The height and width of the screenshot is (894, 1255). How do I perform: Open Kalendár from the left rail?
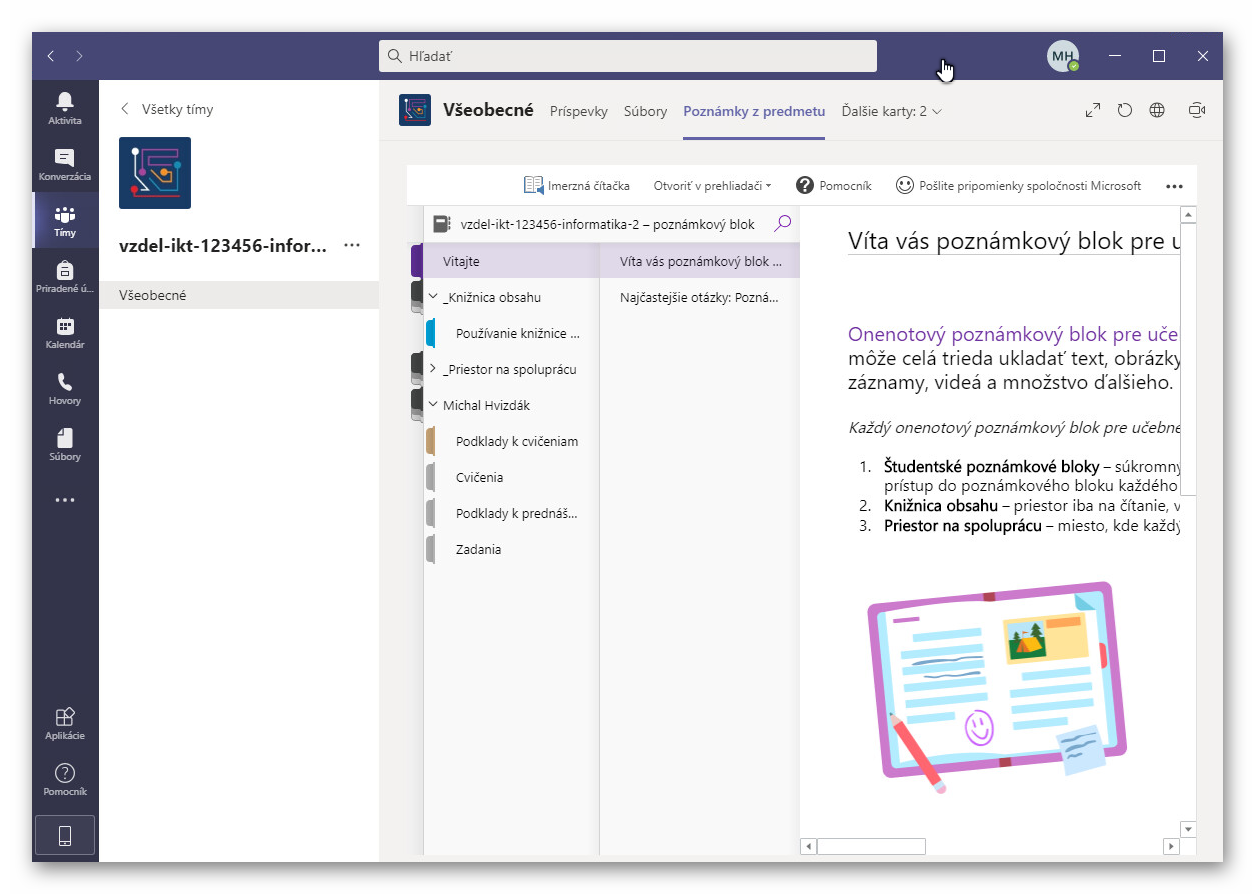click(65, 332)
